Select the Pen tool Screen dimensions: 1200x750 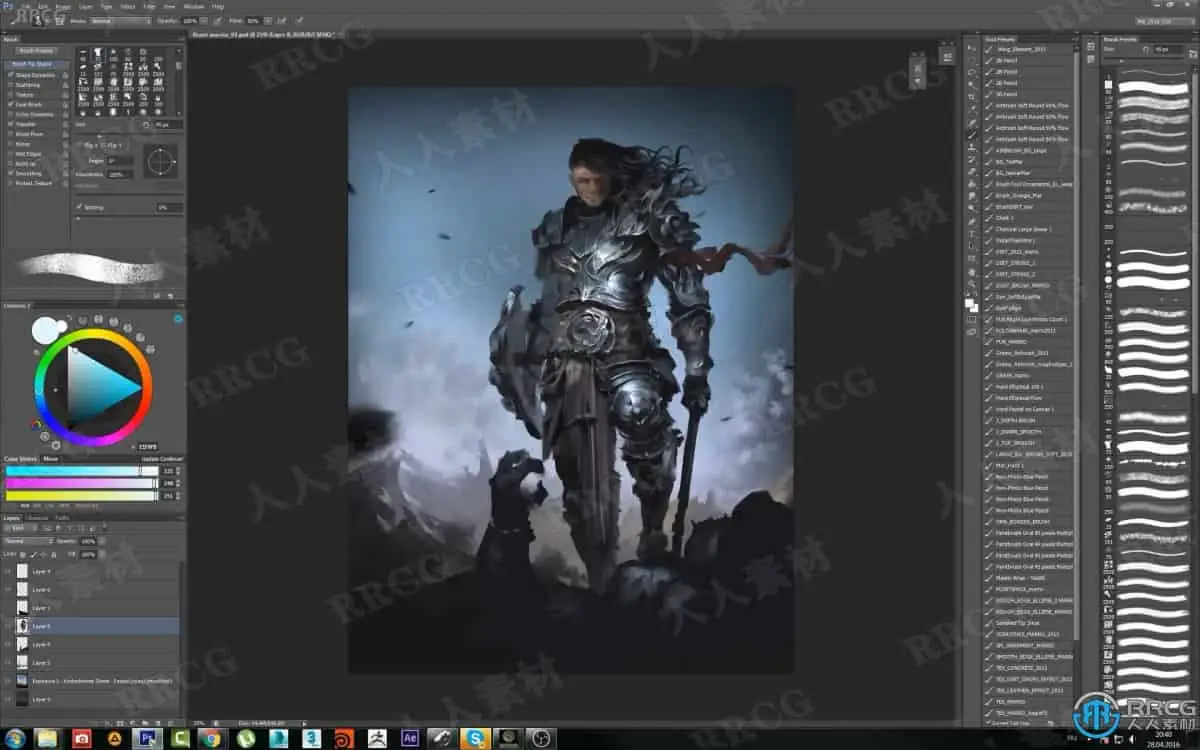pos(970,219)
